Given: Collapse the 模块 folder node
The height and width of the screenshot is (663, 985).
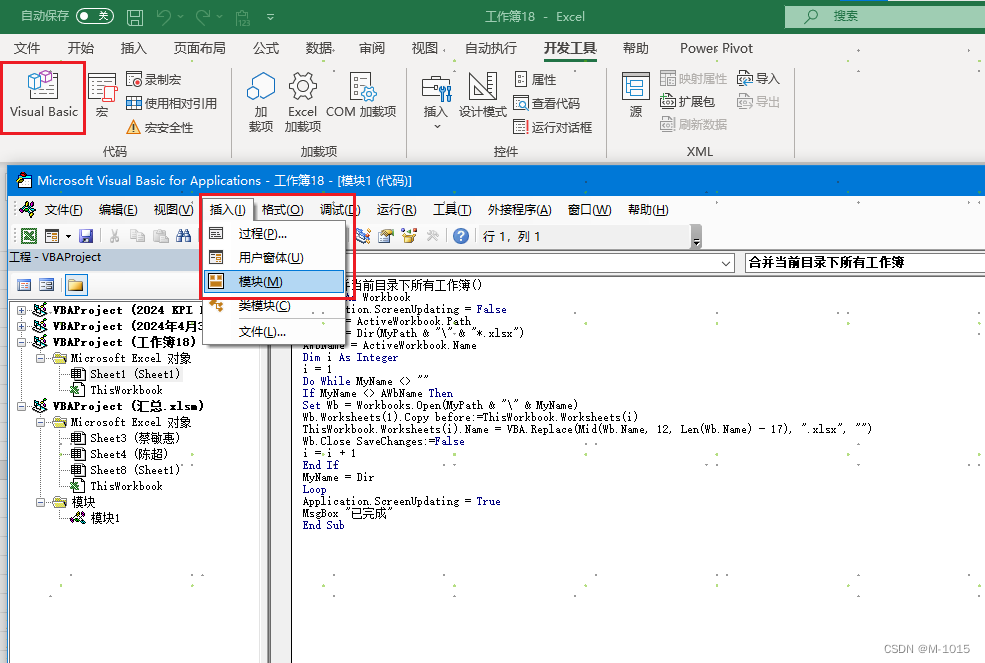Looking at the screenshot, I should (x=40, y=502).
